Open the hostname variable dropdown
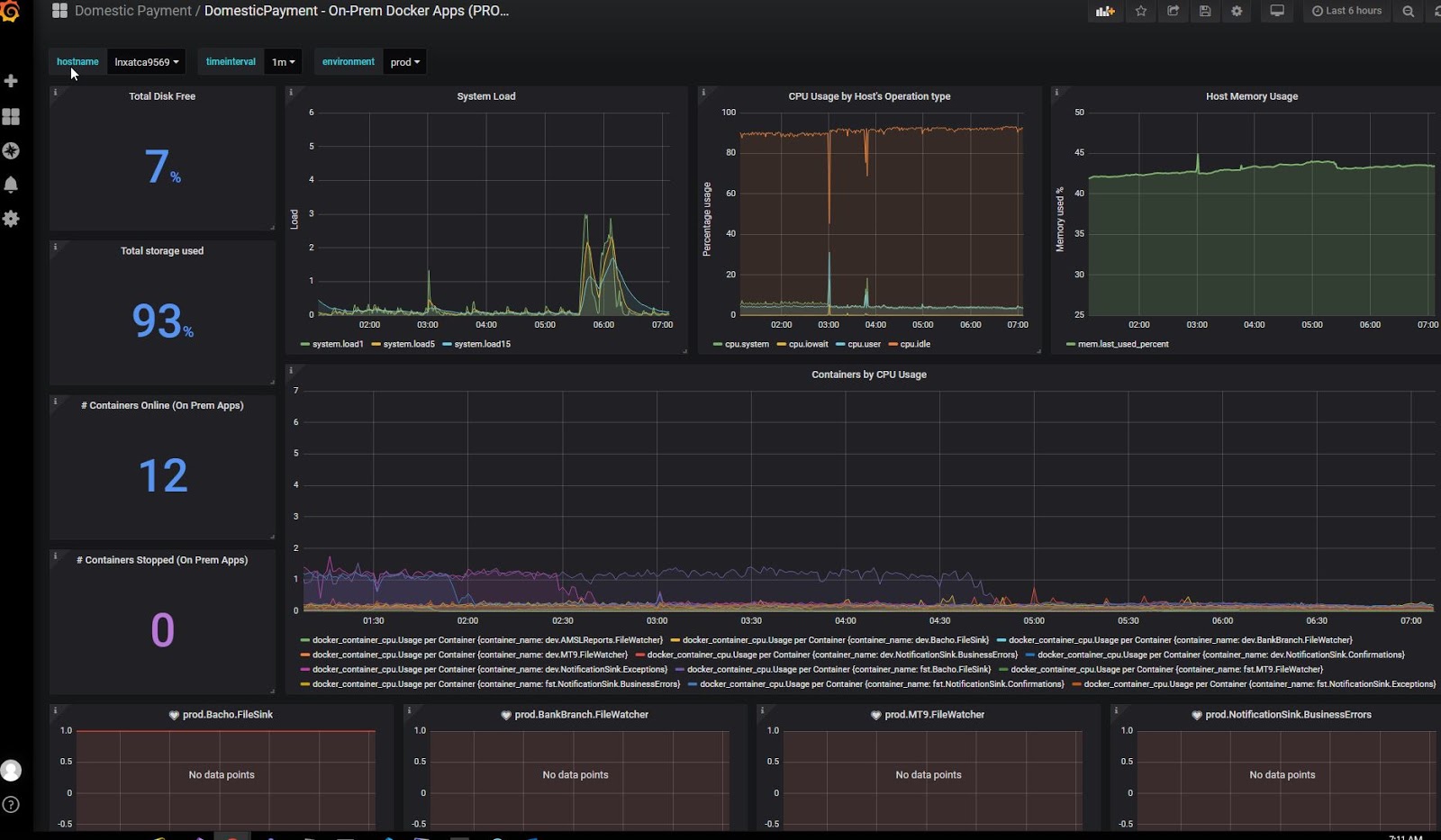Screen dimensions: 1441x840 146,61
